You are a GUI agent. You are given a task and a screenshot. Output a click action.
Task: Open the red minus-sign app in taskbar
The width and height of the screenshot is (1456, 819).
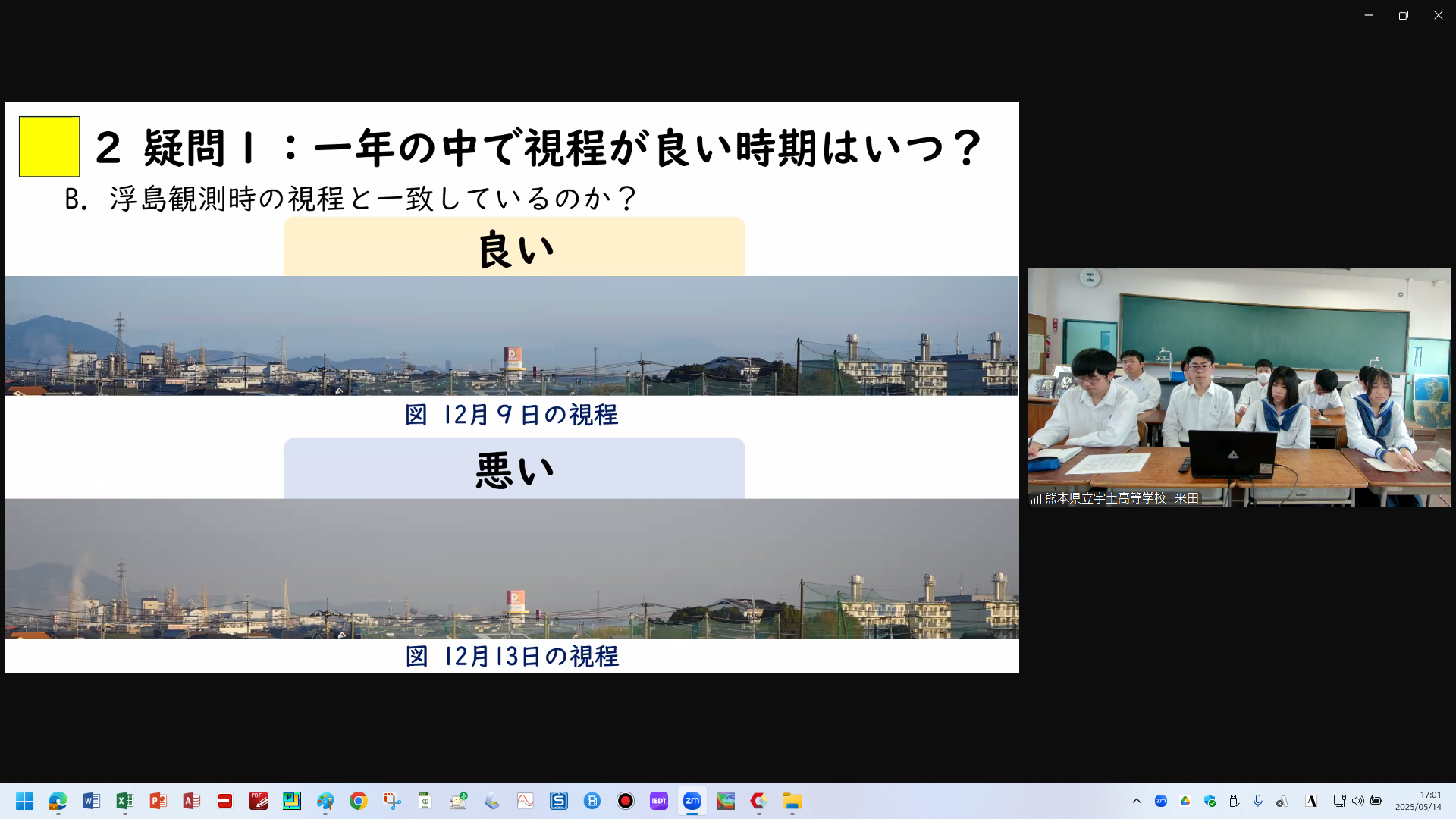pyautogui.click(x=225, y=801)
